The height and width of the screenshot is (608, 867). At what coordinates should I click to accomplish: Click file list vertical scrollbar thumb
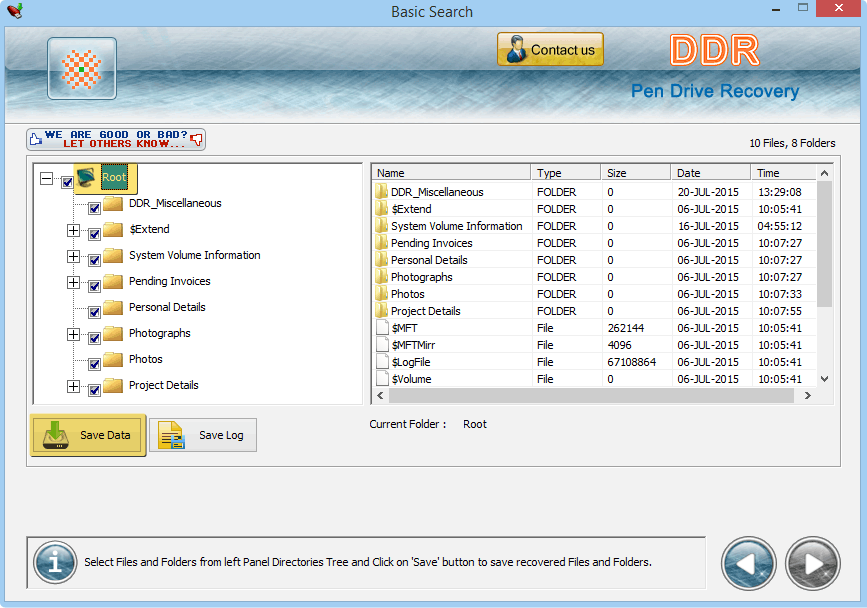[824, 243]
